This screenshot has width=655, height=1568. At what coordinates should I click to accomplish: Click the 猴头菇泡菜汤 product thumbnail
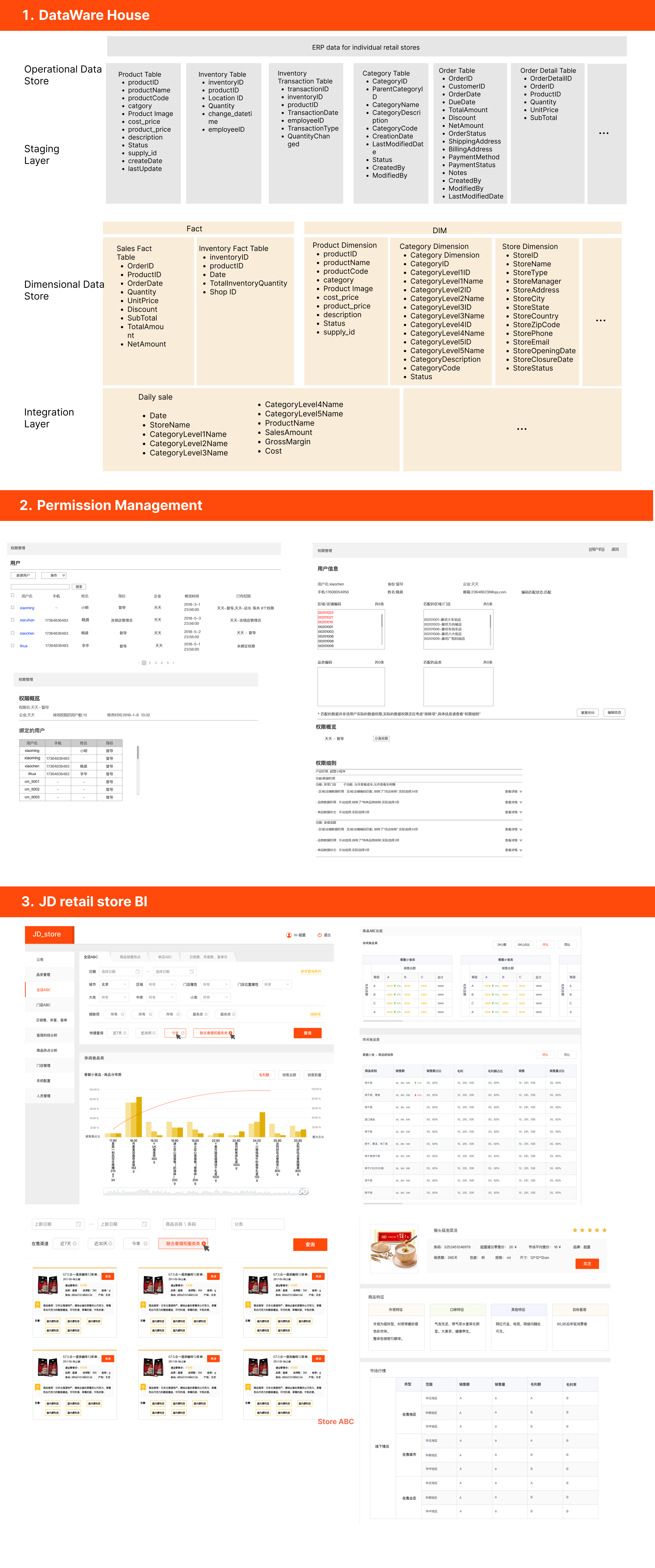(394, 1248)
